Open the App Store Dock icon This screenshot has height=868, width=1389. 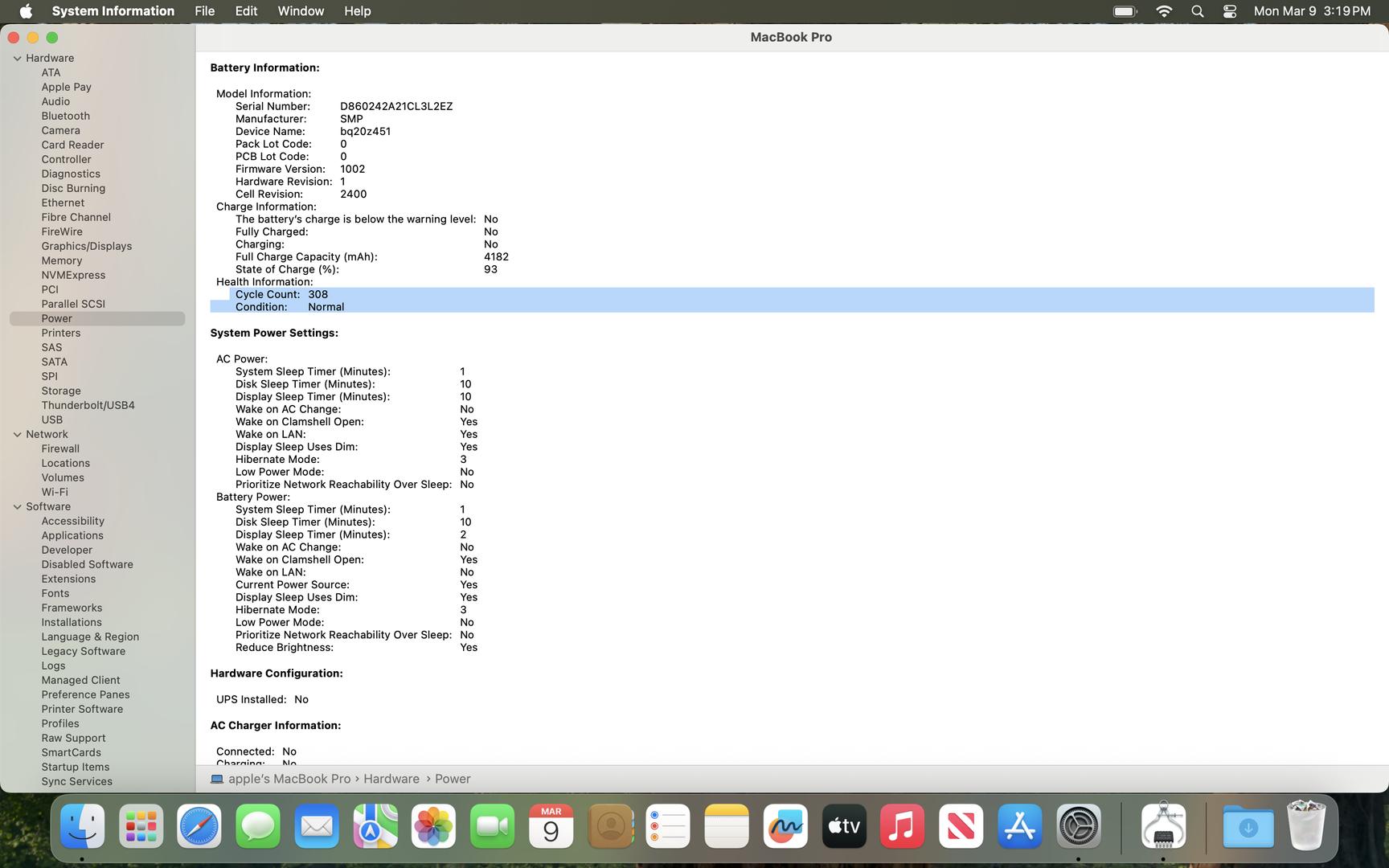click(x=1019, y=826)
